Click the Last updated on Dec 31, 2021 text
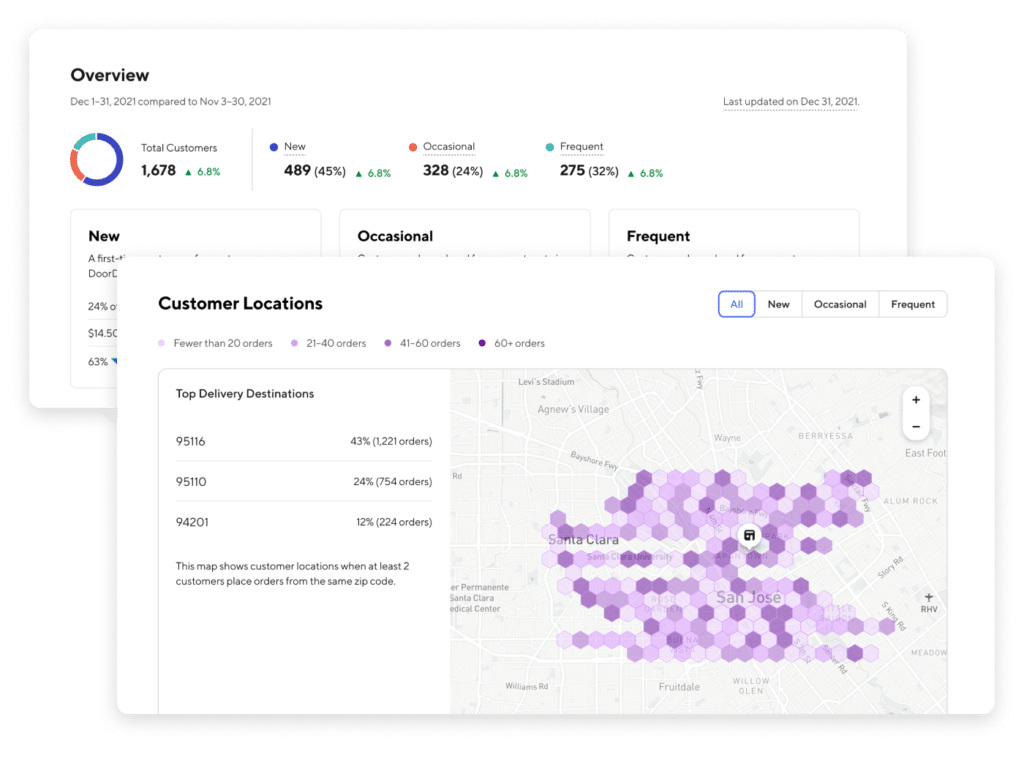Viewport: 1024px width, 758px height. 791,101
